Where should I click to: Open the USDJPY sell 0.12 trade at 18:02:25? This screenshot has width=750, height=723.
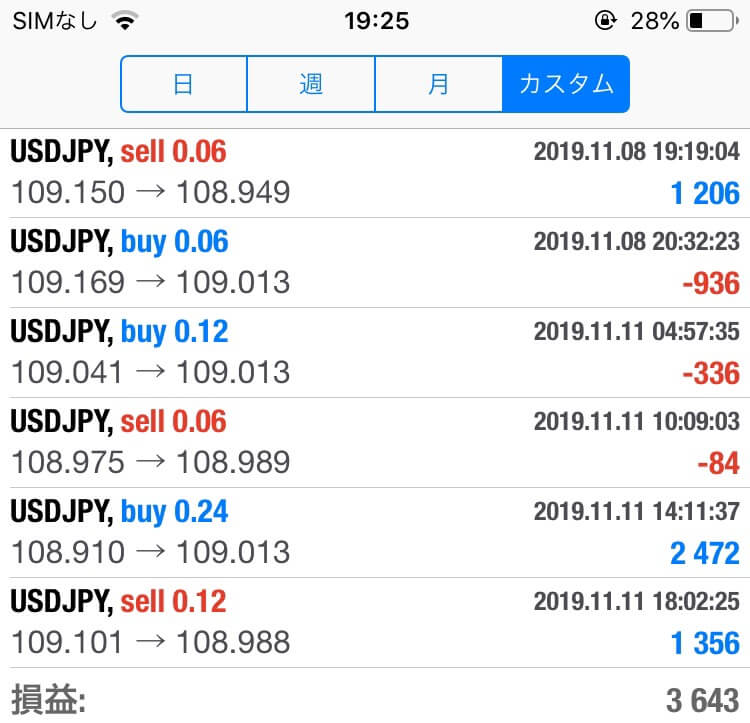(x=375, y=622)
